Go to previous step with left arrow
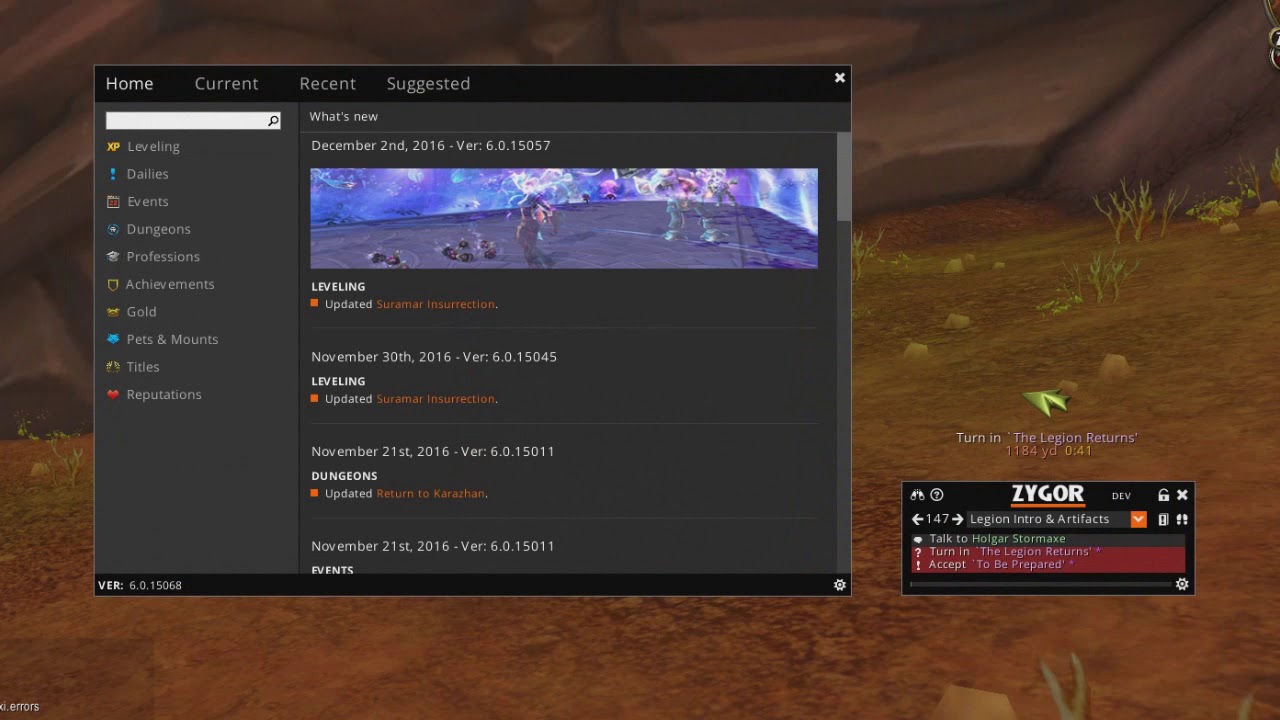The image size is (1280, 720). point(917,519)
